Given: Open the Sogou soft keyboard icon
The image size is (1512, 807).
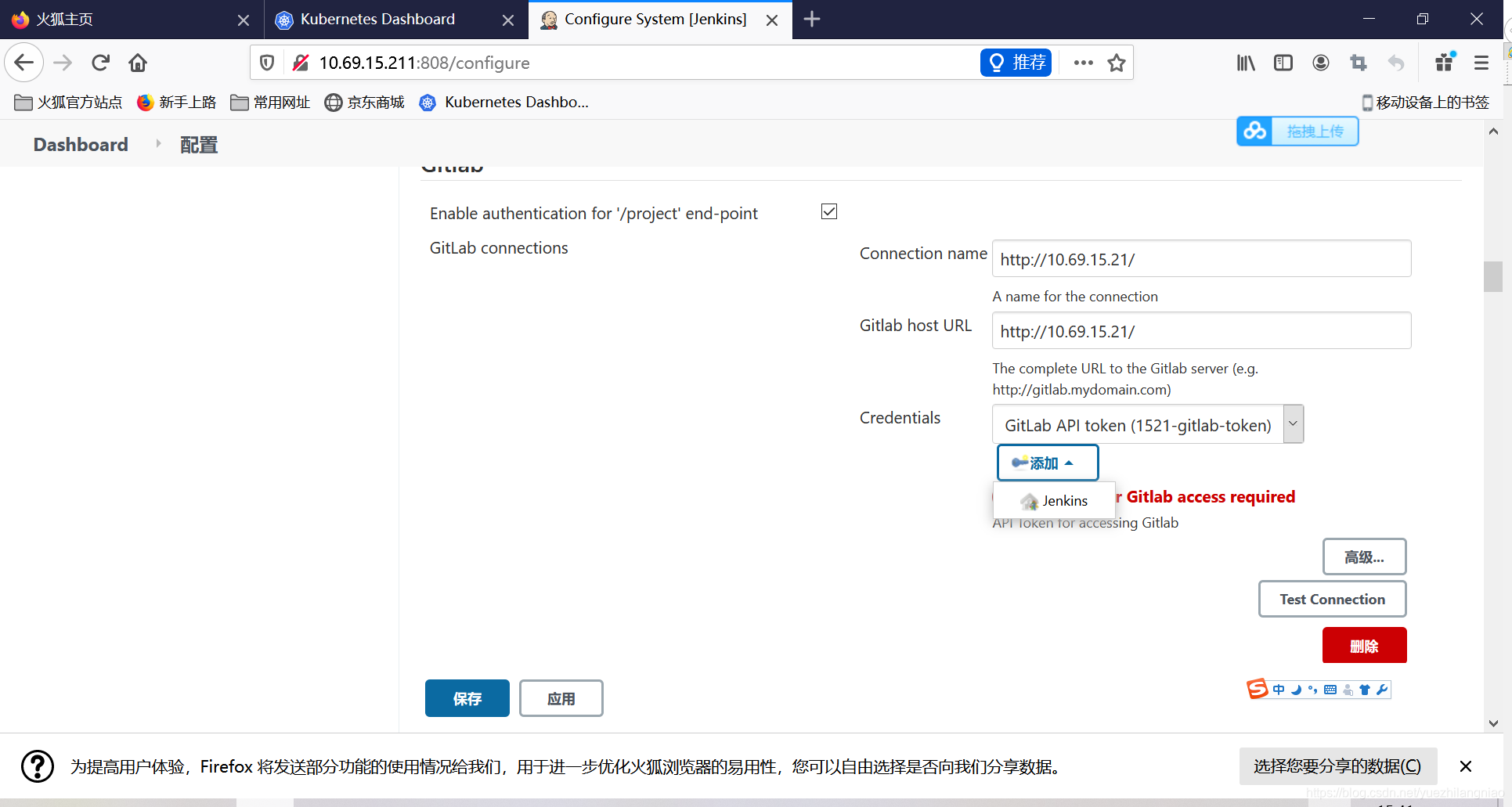Looking at the screenshot, I should tap(1330, 690).
